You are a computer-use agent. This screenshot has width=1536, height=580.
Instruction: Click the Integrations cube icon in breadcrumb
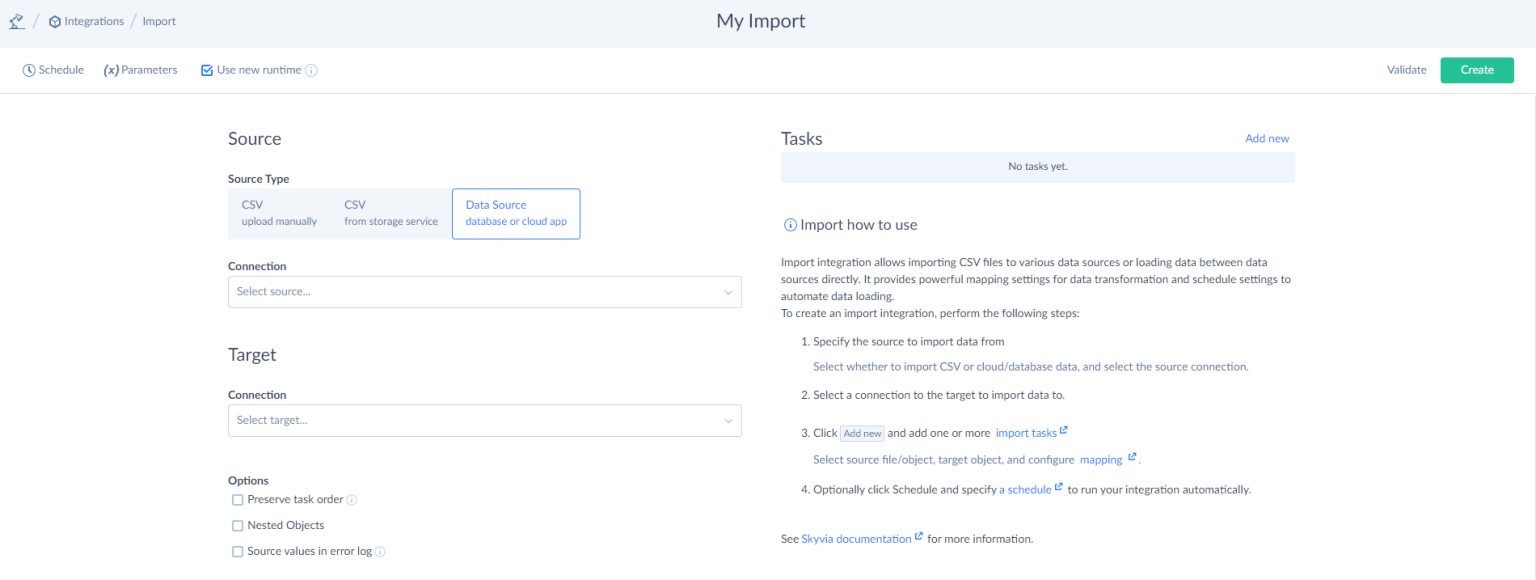(x=55, y=22)
